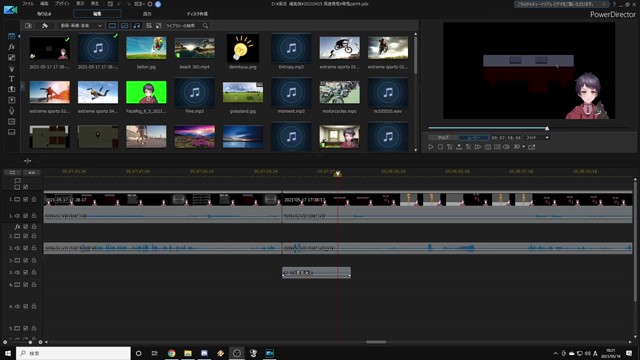Click the plug-in puzzle icon in library toolbar
The height and width of the screenshot is (360, 640).
[x=45, y=26]
